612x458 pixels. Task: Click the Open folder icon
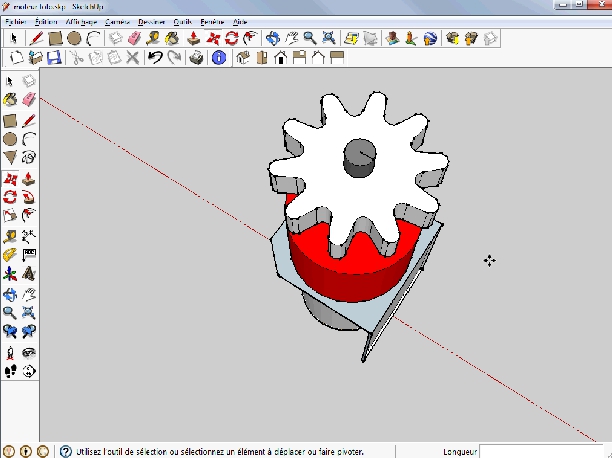click(x=36, y=58)
